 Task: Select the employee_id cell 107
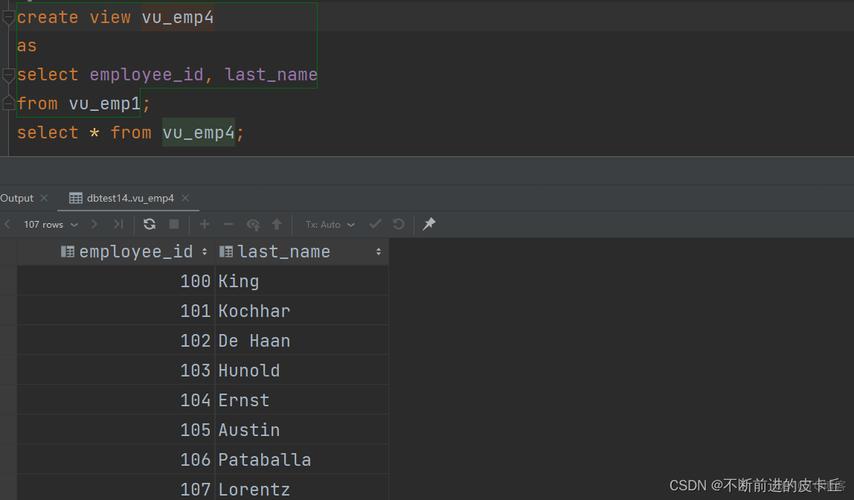[116, 489]
